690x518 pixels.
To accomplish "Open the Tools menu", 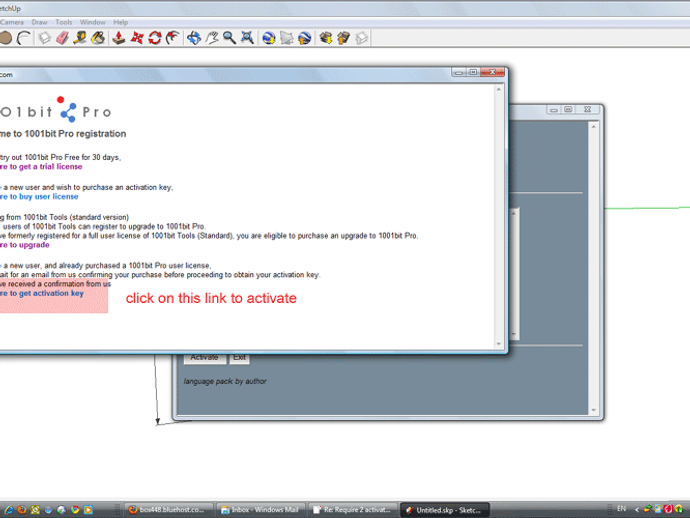I will 64,22.
